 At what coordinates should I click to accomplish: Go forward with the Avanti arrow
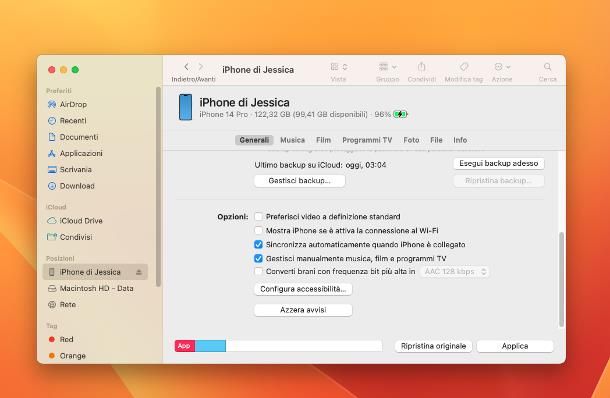click(201, 67)
